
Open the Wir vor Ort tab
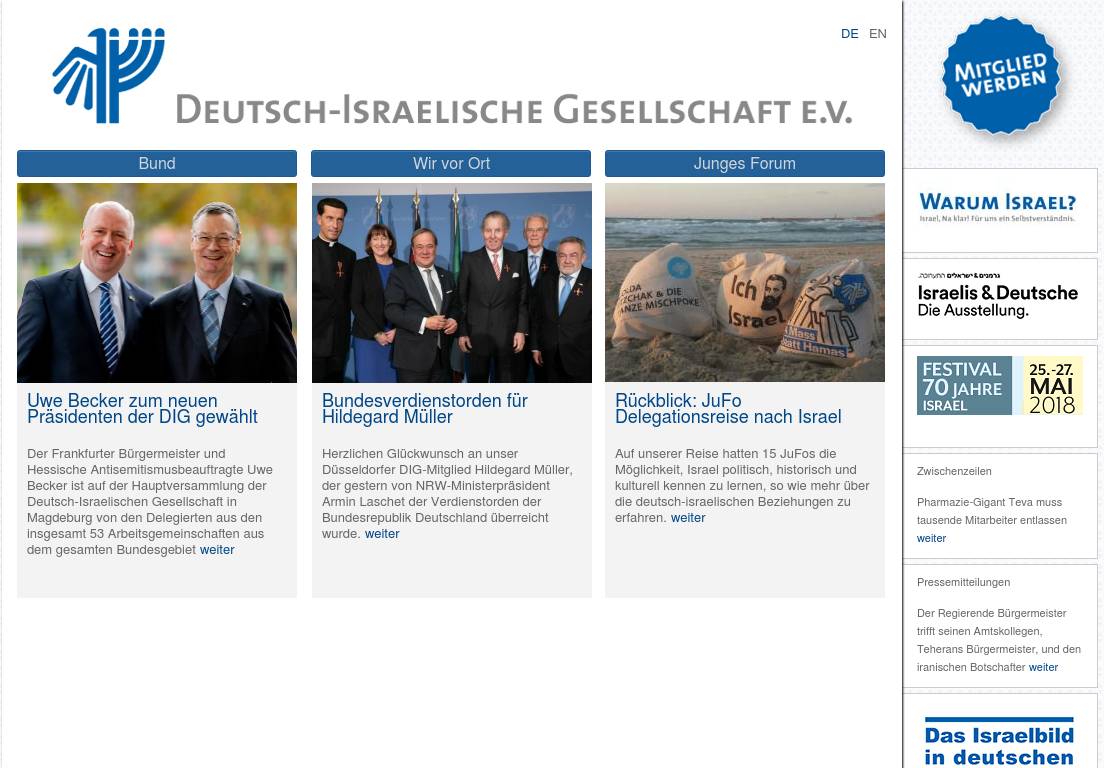[x=451, y=164]
